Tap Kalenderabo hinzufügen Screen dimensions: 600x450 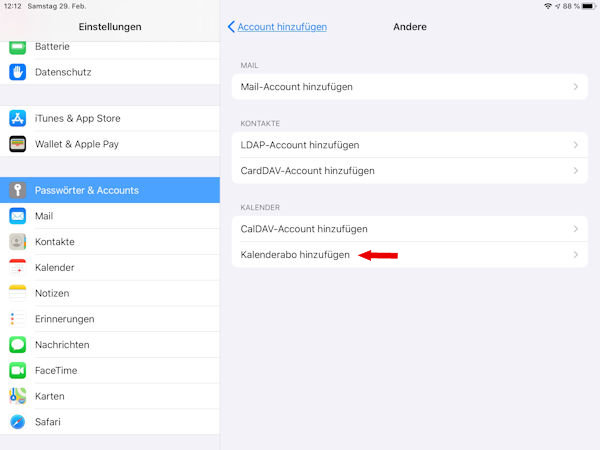pyautogui.click(x=296, y=255)
